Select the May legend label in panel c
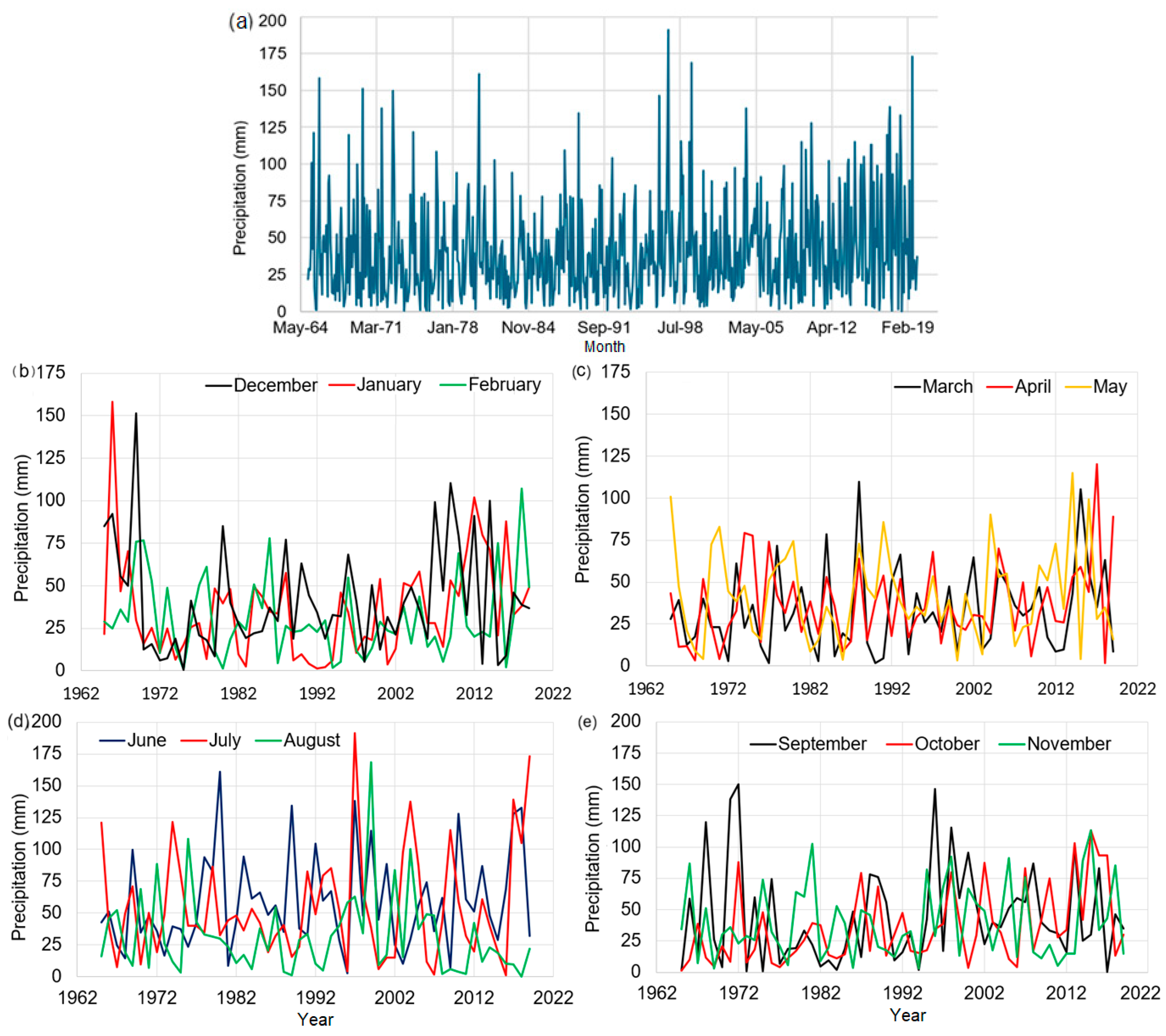This screenshot has width=1166, height=1036. click(1110, 387)
